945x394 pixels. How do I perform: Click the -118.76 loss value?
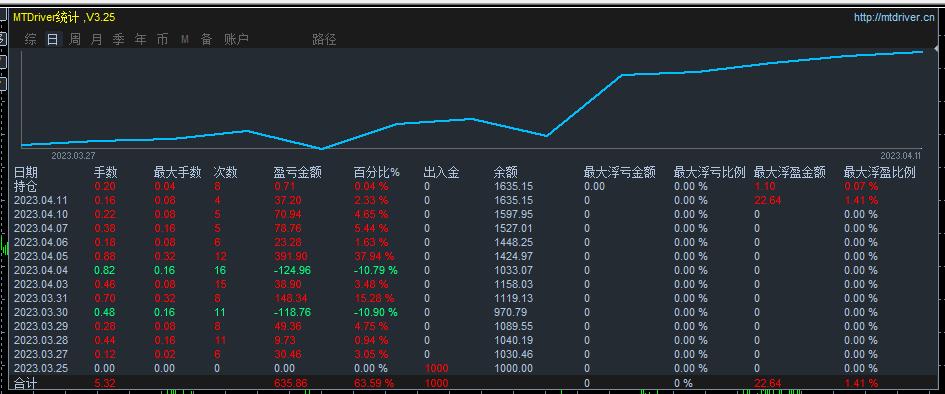tap(292, 312)
